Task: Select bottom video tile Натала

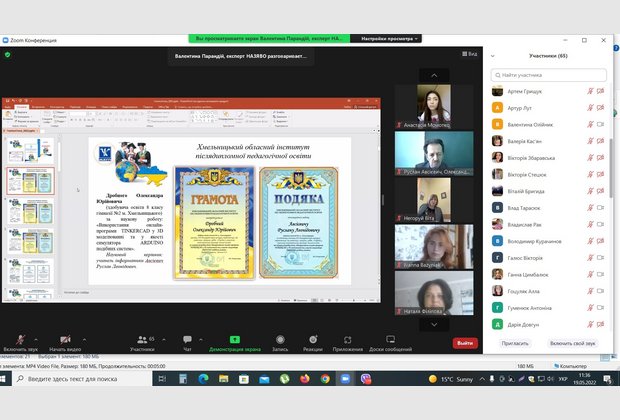Action: [434, 293]
